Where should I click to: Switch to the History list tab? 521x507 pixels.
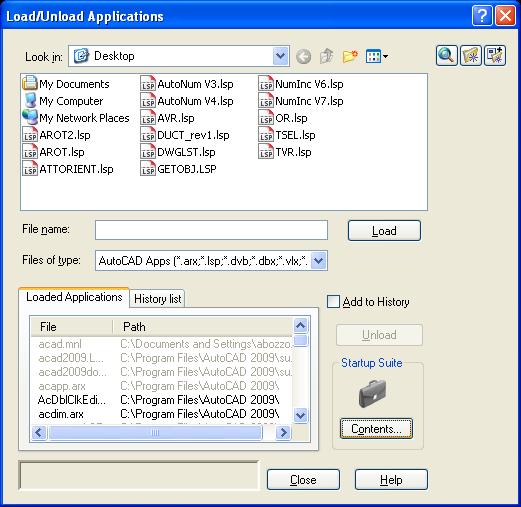[157, 299]
